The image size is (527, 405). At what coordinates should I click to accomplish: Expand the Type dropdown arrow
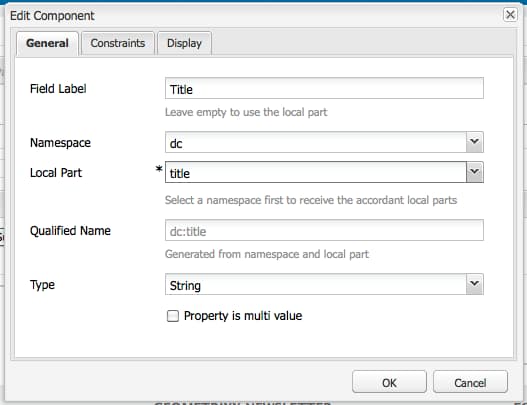[x=475, y=284]
